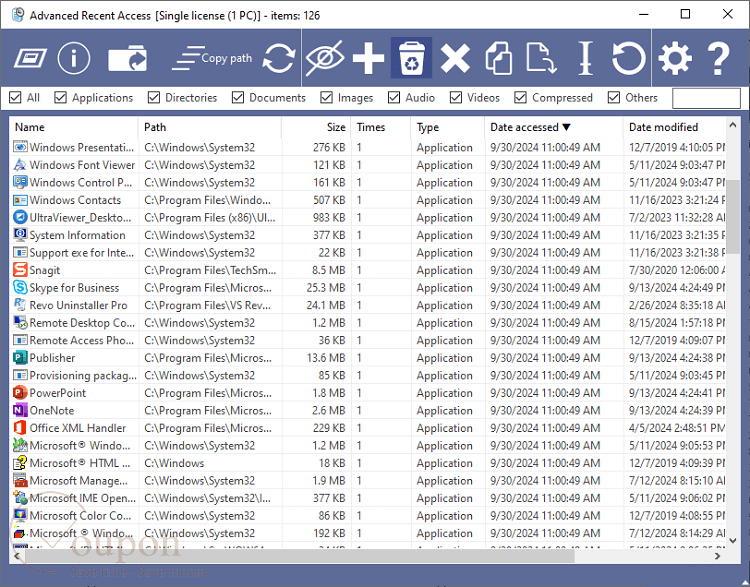Select the System Information entry
The height and width of the screenshot is (587, 750).
pyautogui.click(x=367, y=235)
